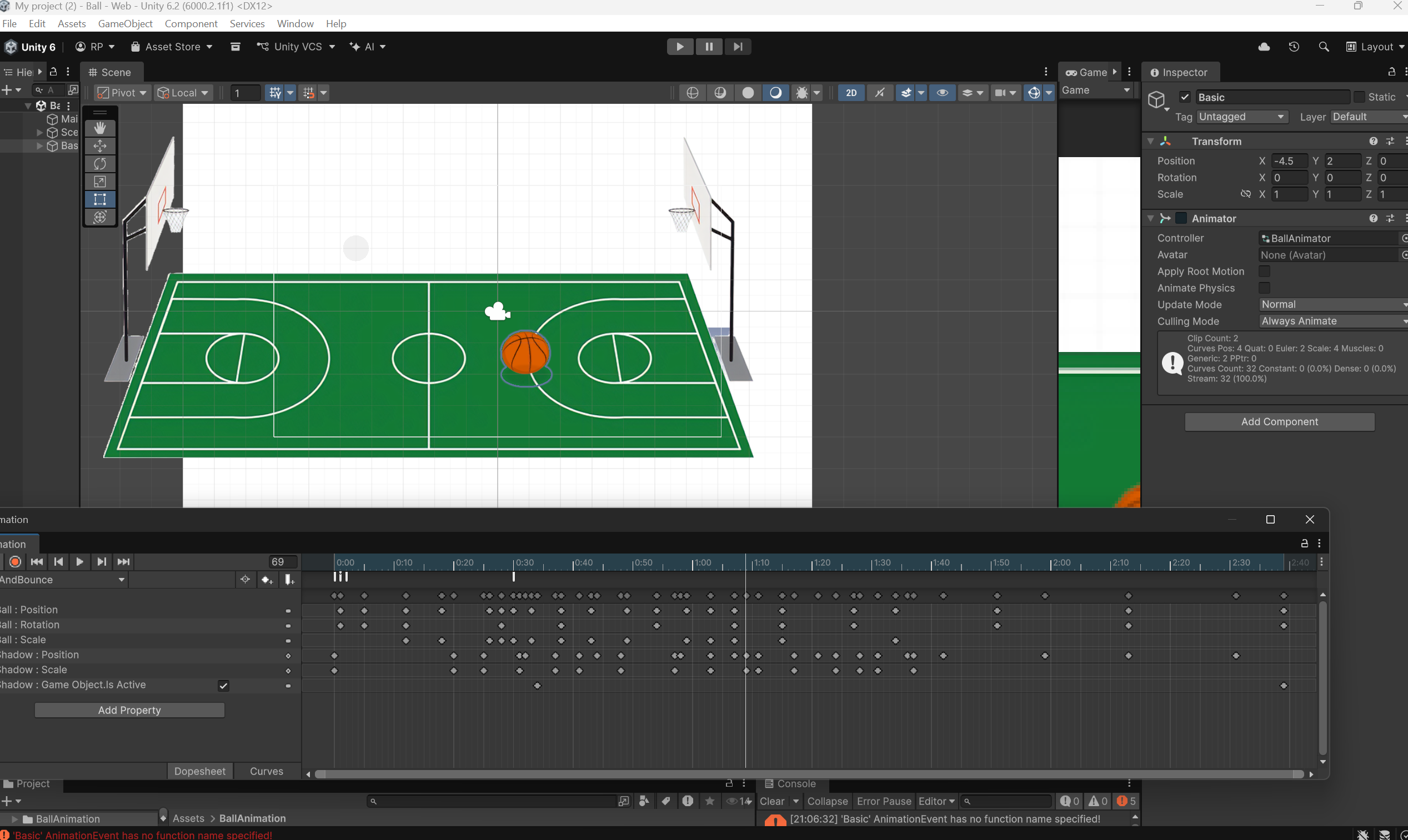1408x840 pixels.
Task: Go to previous keyframe in Animation
Action: coord(58,561)
